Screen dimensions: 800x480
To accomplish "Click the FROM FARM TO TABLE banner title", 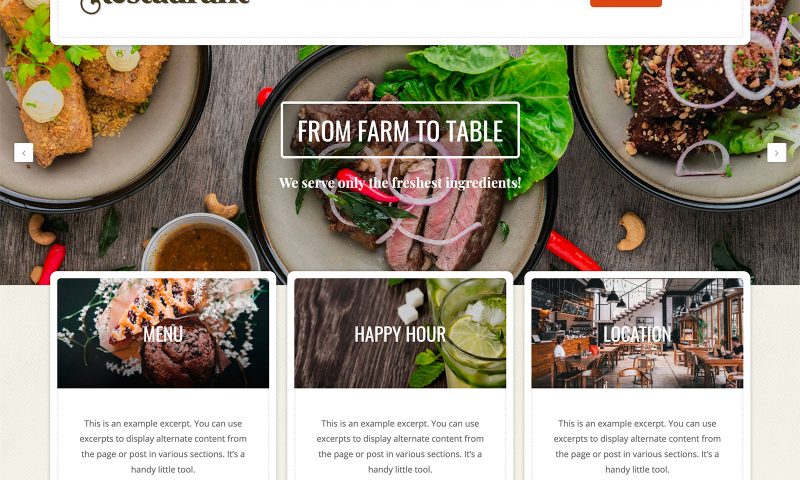I will 400,131.
